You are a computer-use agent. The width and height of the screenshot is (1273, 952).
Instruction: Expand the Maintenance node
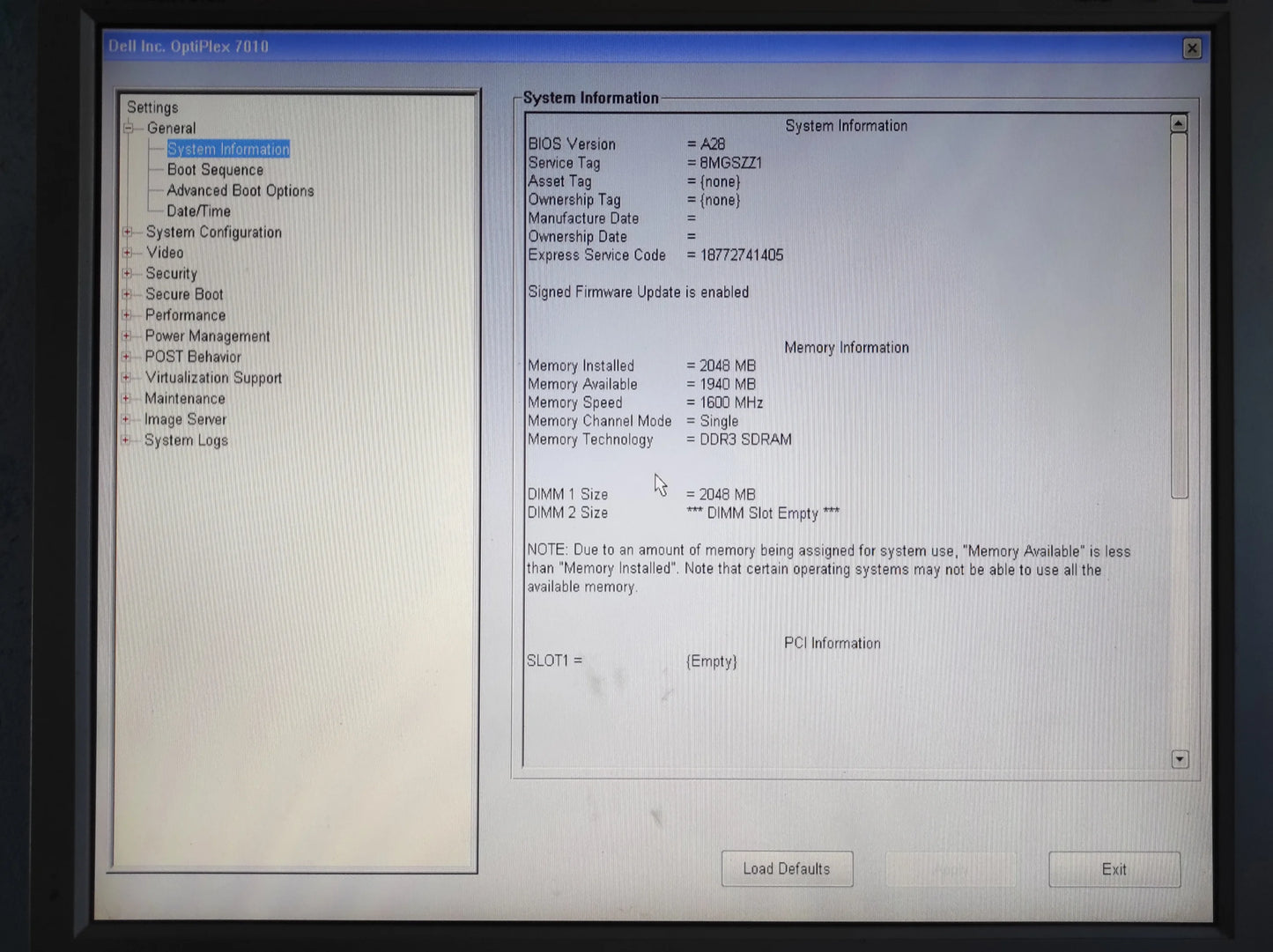(126, 399)
